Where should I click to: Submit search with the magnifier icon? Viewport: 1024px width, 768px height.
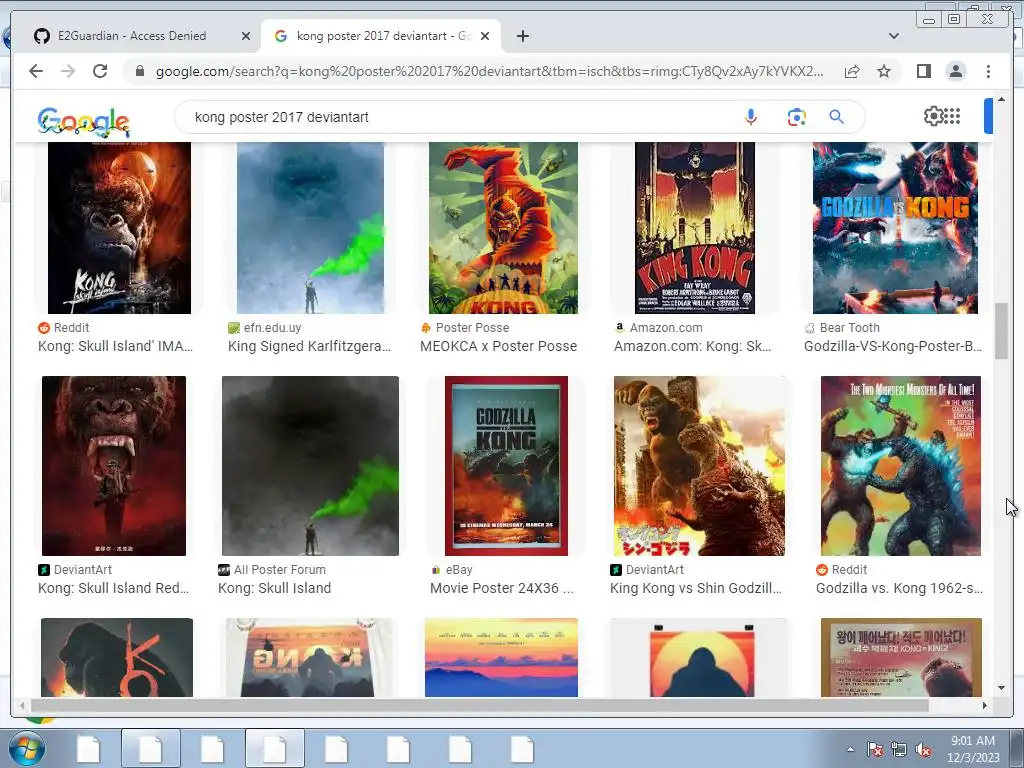coord(837,117)
